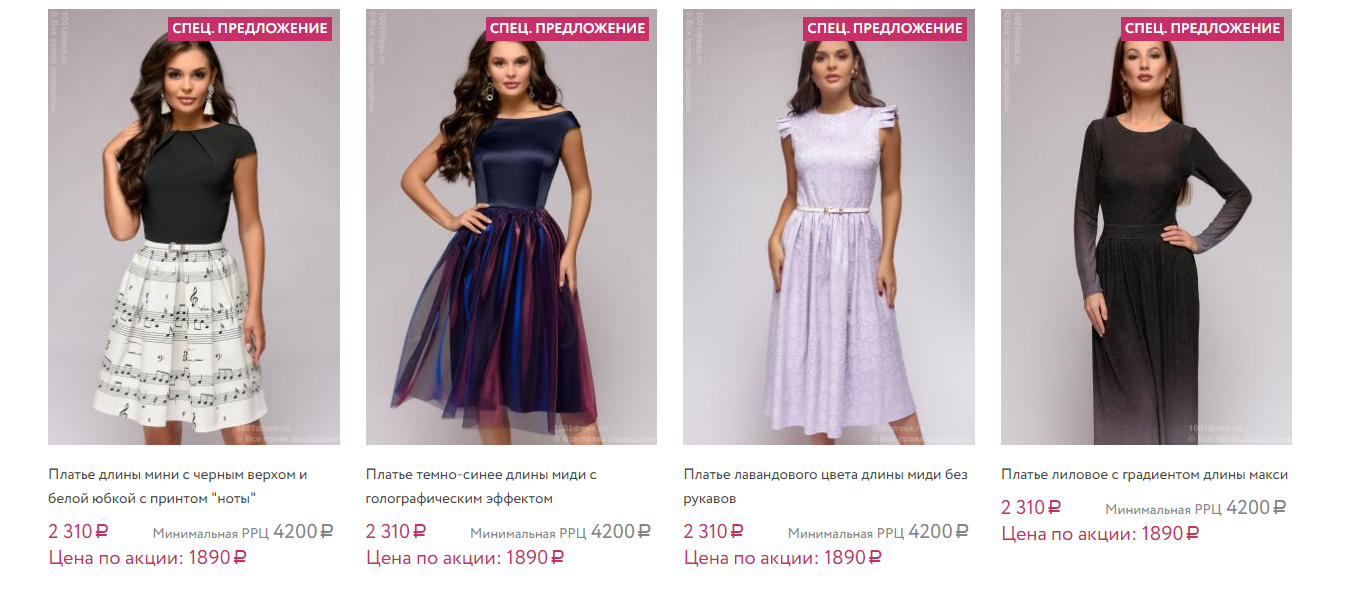Open the black-top music notes dress photo
The width and height of the screenshot is (1349, 590).
(x=194, y=227)
